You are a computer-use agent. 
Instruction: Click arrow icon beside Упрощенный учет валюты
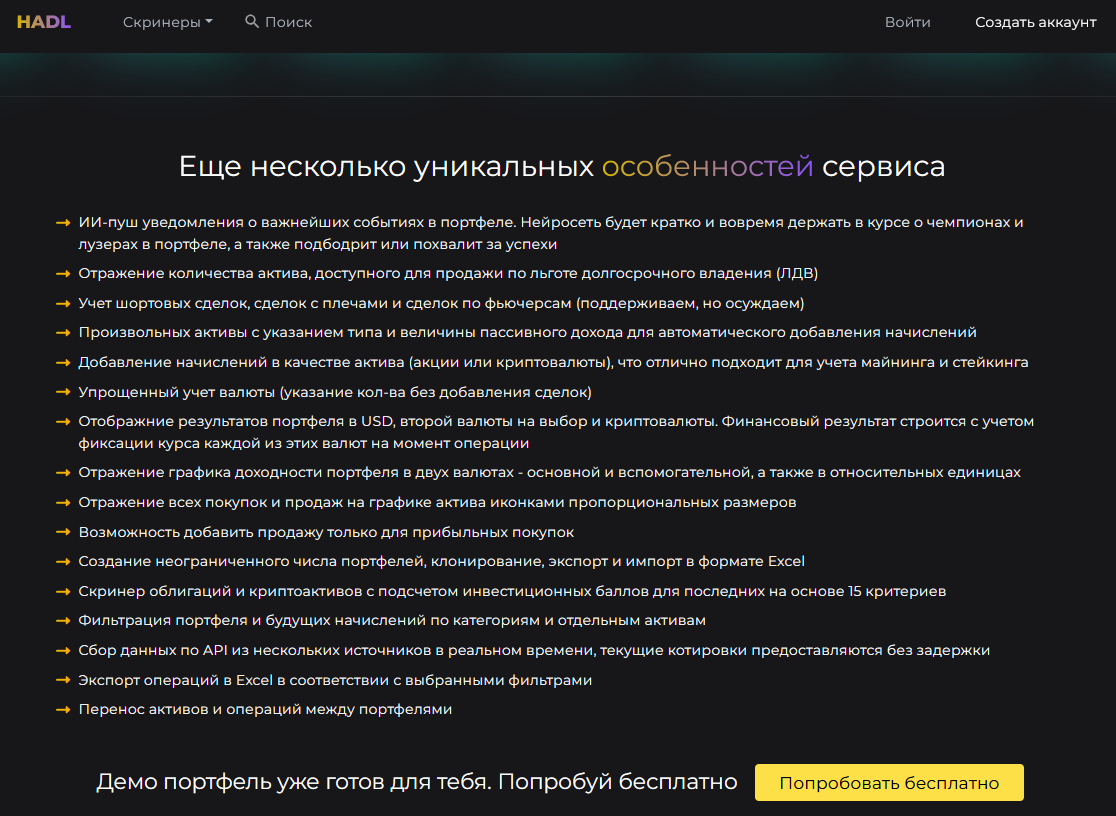point(63,392)
